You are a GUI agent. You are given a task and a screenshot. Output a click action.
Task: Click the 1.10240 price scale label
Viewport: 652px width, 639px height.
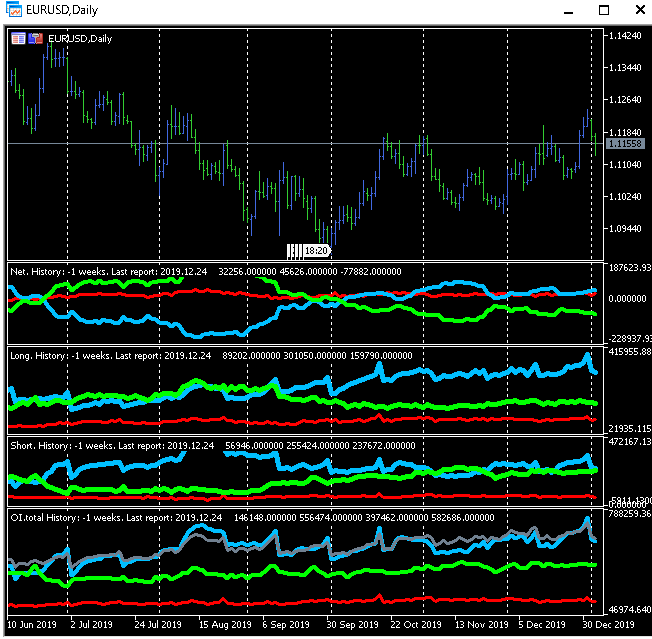click(x=625, y=196)
